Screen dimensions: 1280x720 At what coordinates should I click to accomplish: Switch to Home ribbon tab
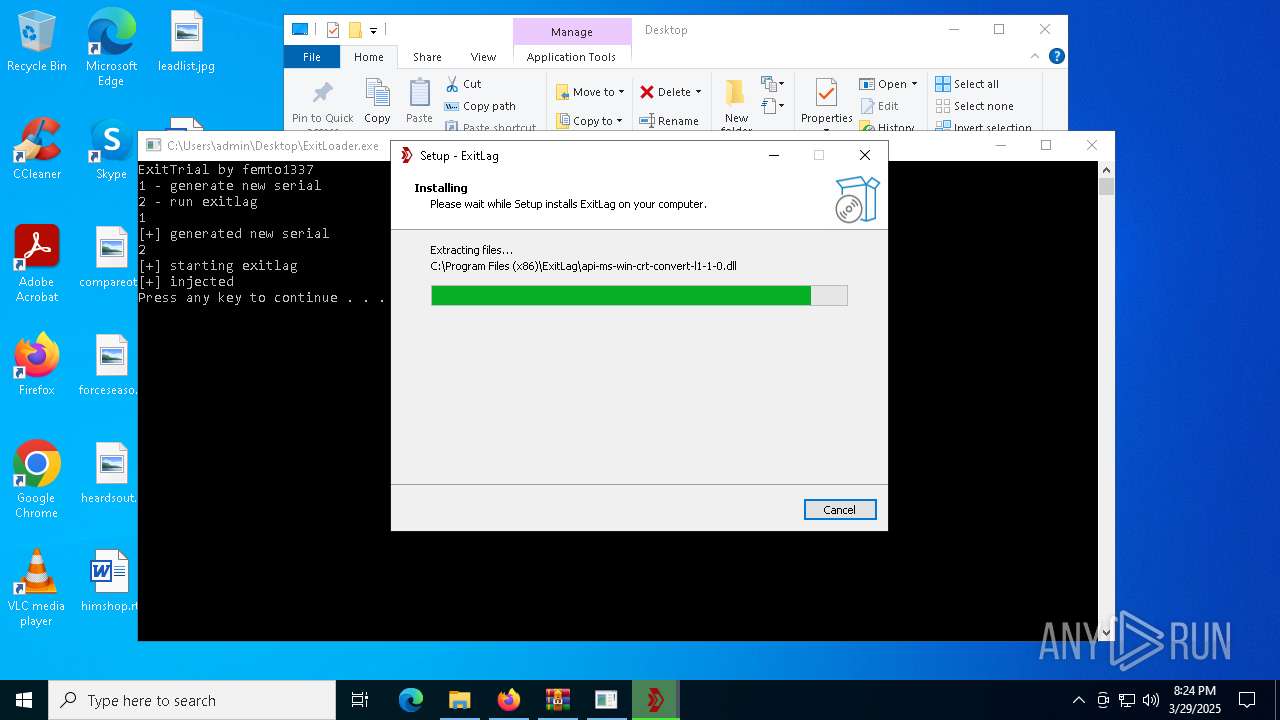368,57
